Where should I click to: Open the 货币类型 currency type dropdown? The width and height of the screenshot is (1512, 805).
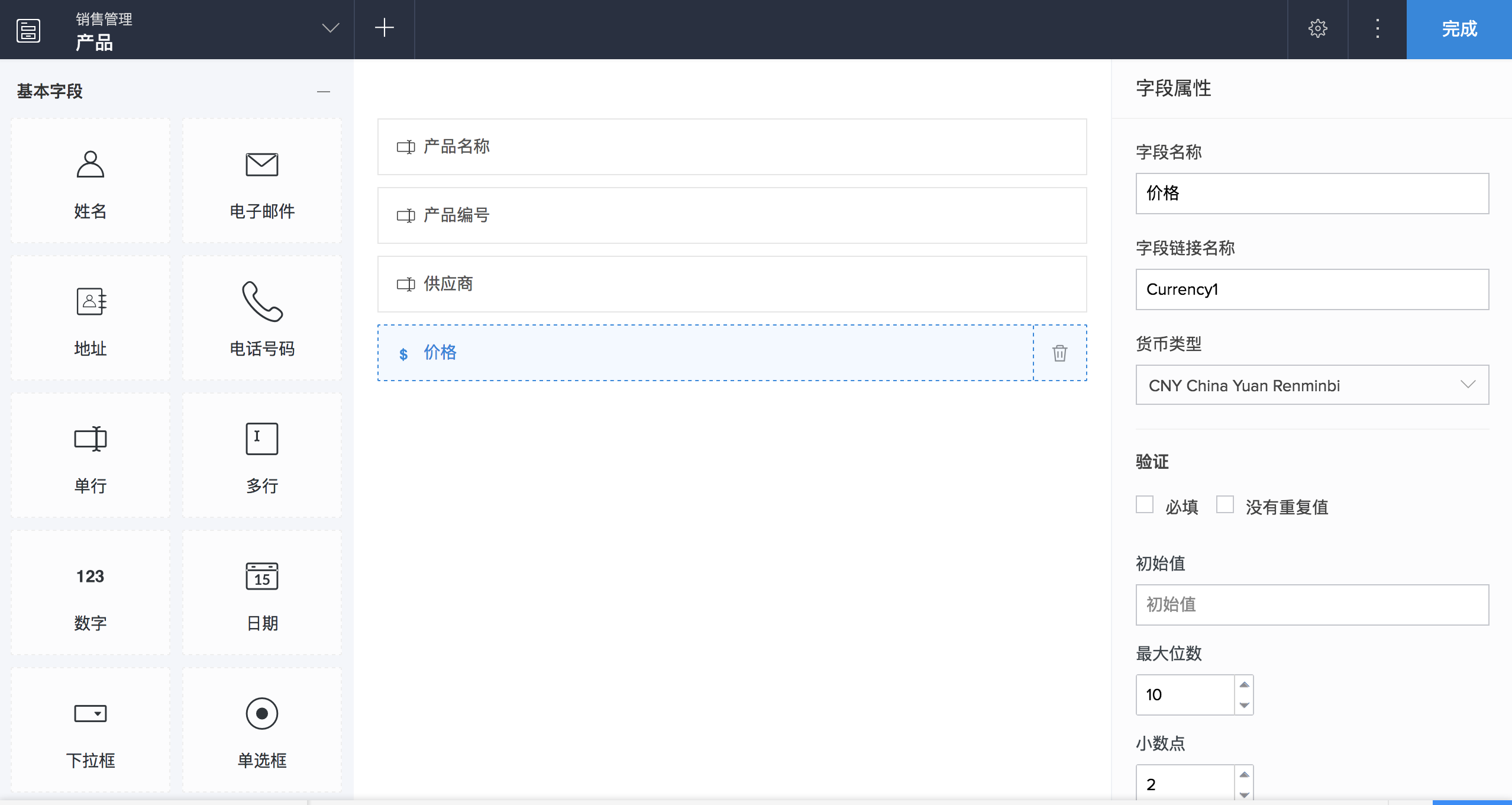click(x=1311, y=385)
